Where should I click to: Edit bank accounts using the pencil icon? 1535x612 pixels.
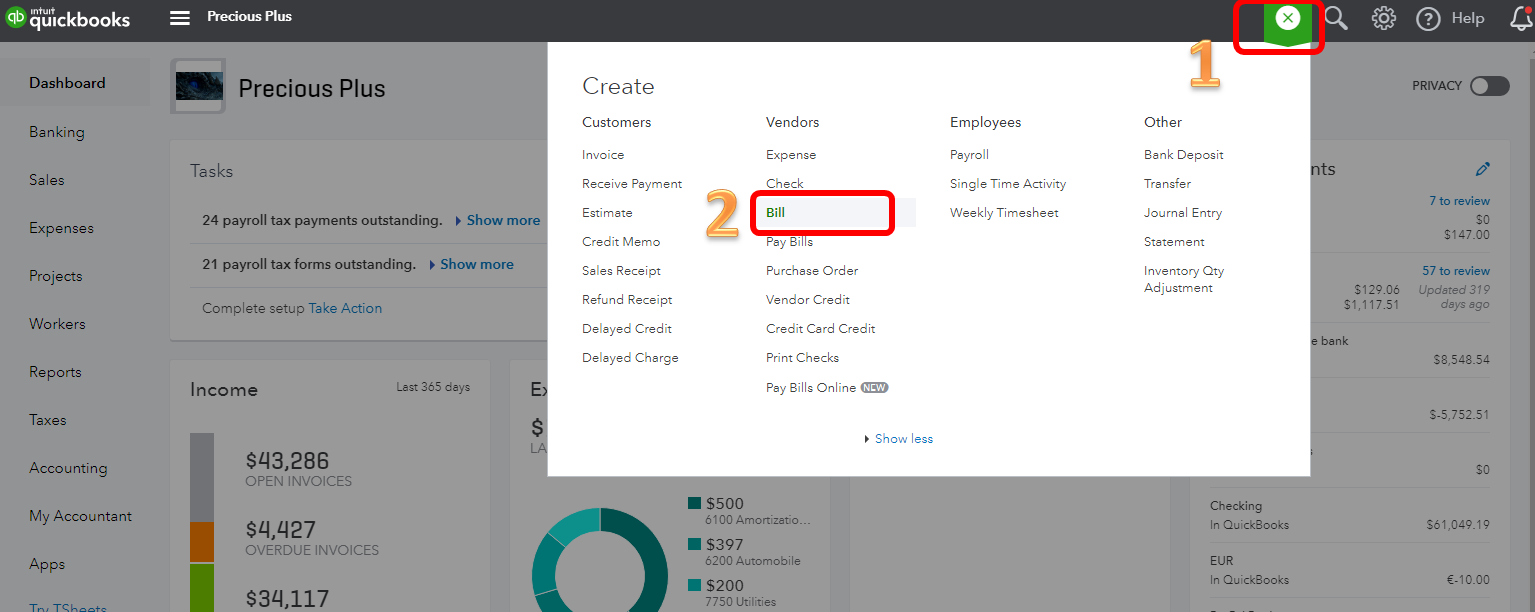tap(1483, 169)
